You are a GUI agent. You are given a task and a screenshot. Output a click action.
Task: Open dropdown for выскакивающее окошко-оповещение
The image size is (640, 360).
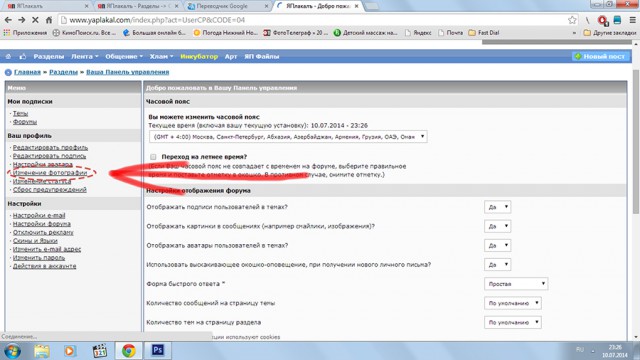click(497, 264)
